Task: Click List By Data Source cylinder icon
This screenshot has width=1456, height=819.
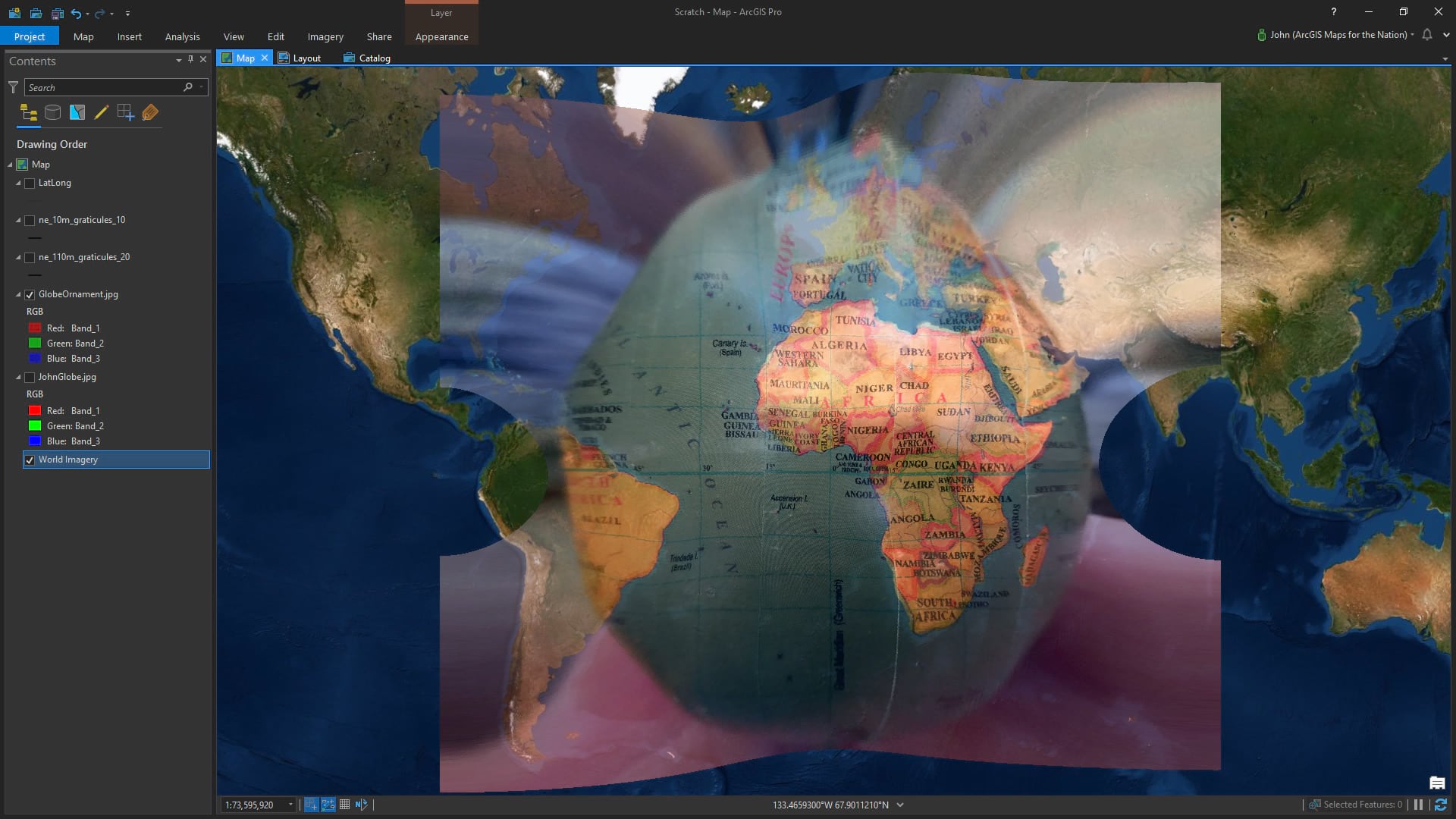Action: tap(52, 113)
